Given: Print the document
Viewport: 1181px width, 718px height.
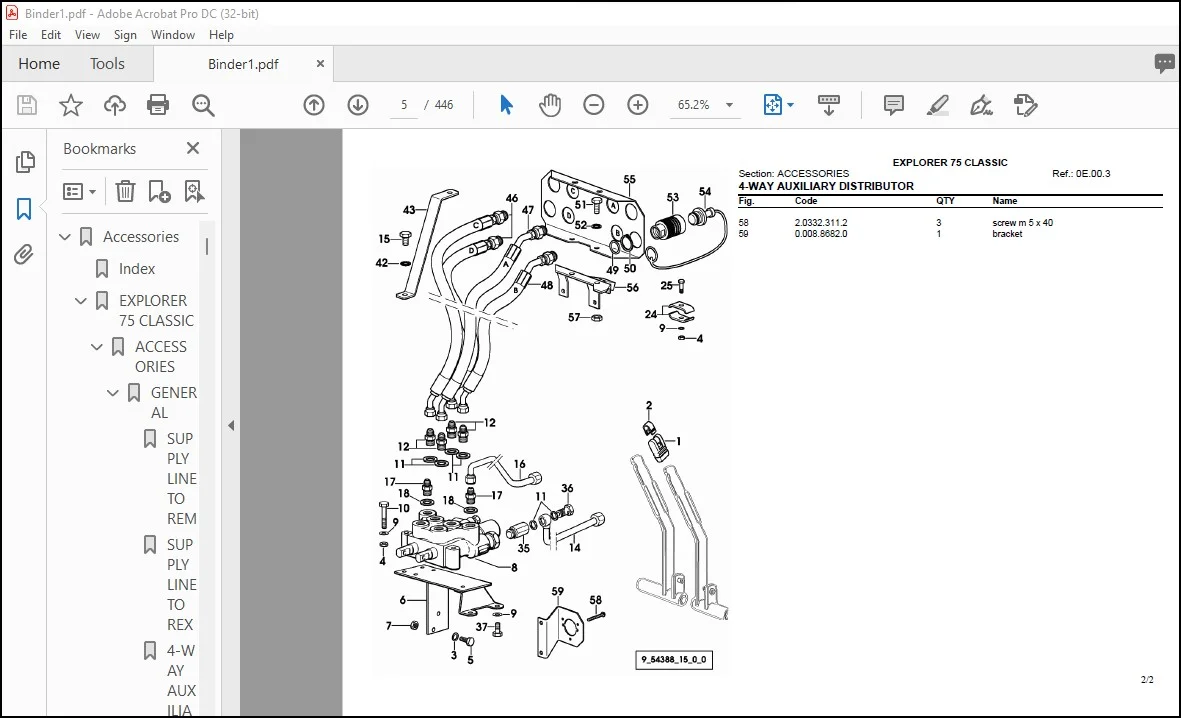Looking at the screenshot, I should pos(158,105).
